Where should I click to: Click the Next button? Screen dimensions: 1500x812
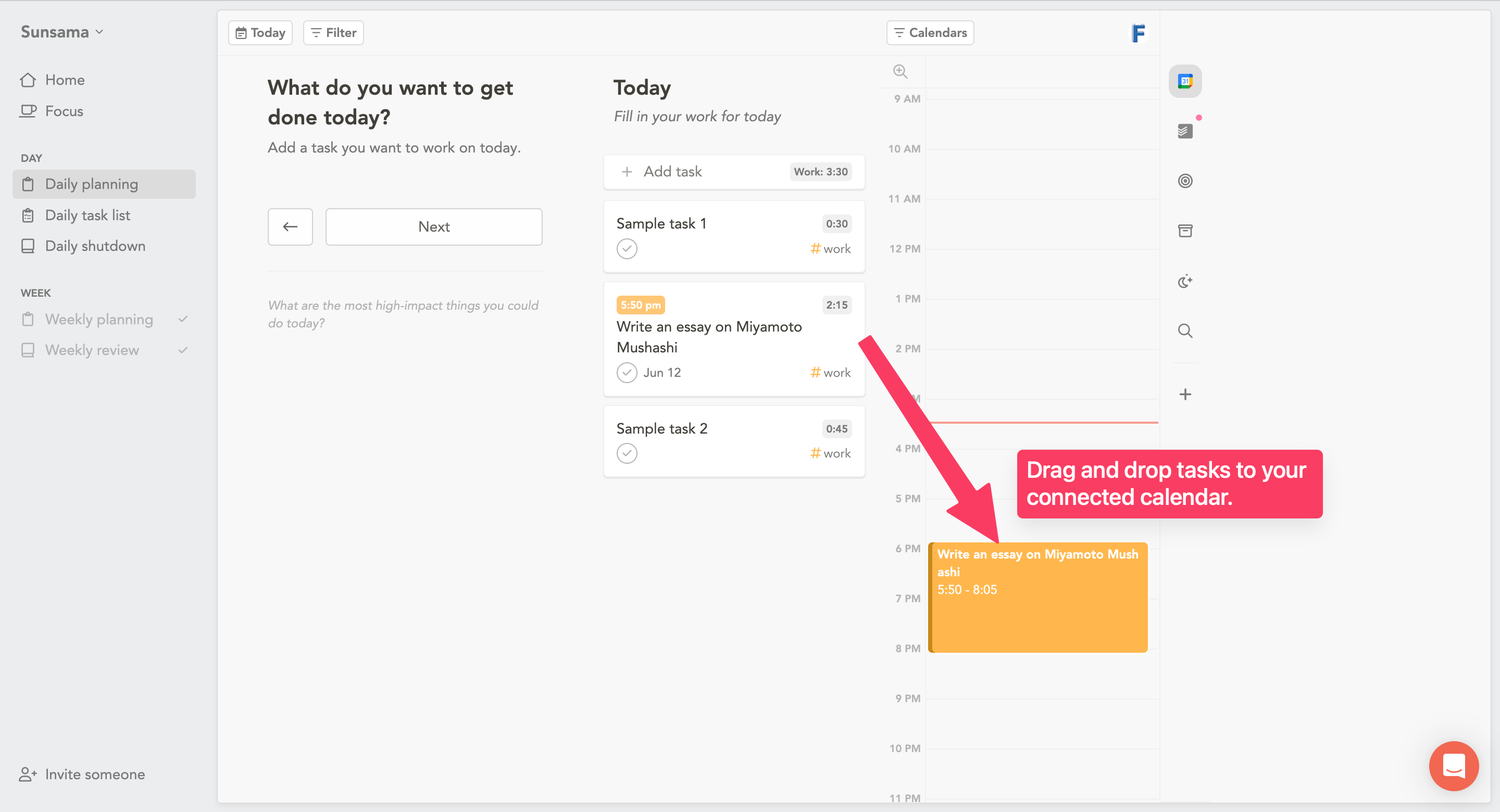[x=434, y=227]
